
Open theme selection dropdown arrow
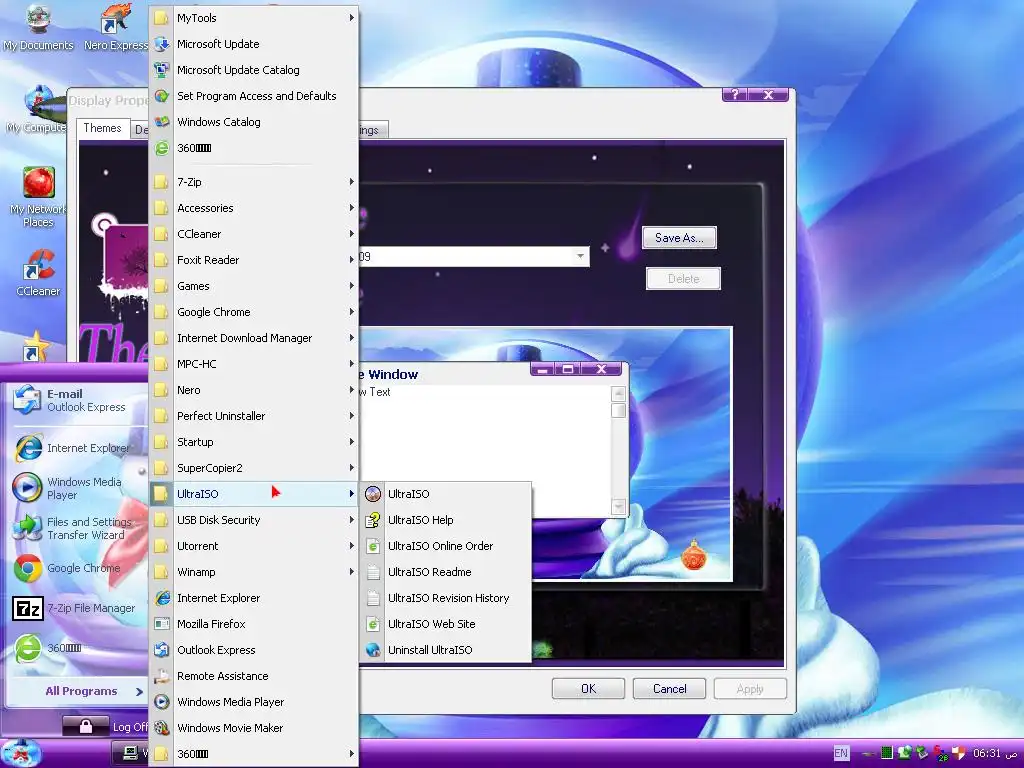(580, 257)
